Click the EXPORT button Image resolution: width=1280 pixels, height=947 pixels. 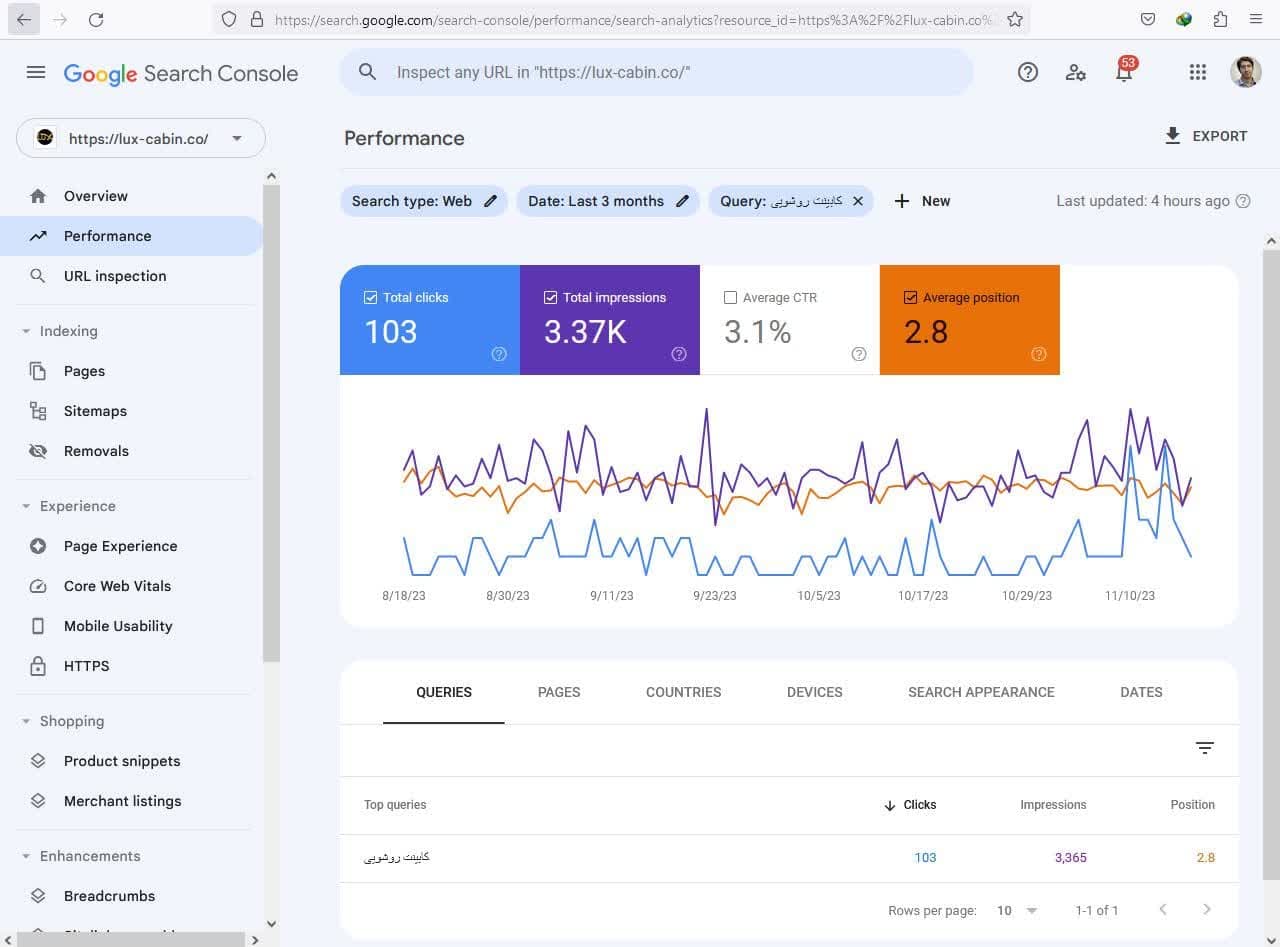(x=1206, y=136)
